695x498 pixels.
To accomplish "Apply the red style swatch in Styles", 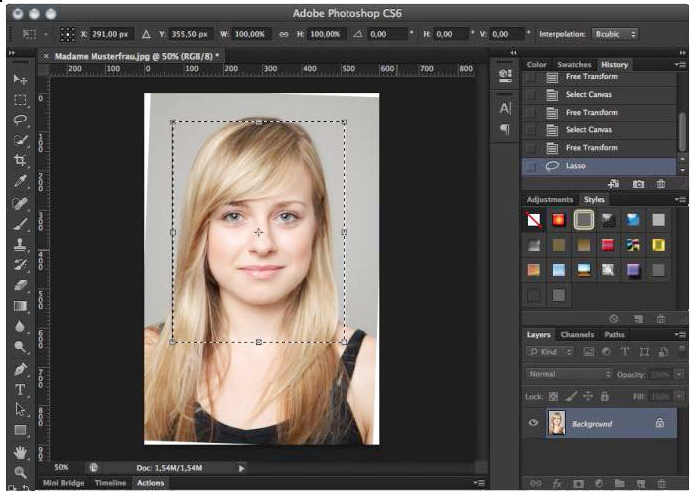I will pyautogui.click(x=608, y=244).
